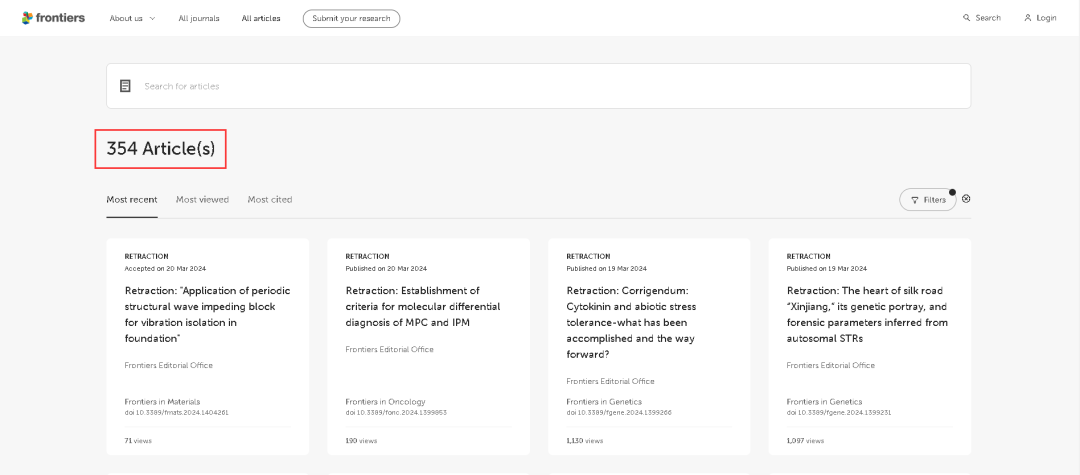Click Accepted on 20 Mar 2024 date
Screen dimensions: 1080x475
click(165, 268)
